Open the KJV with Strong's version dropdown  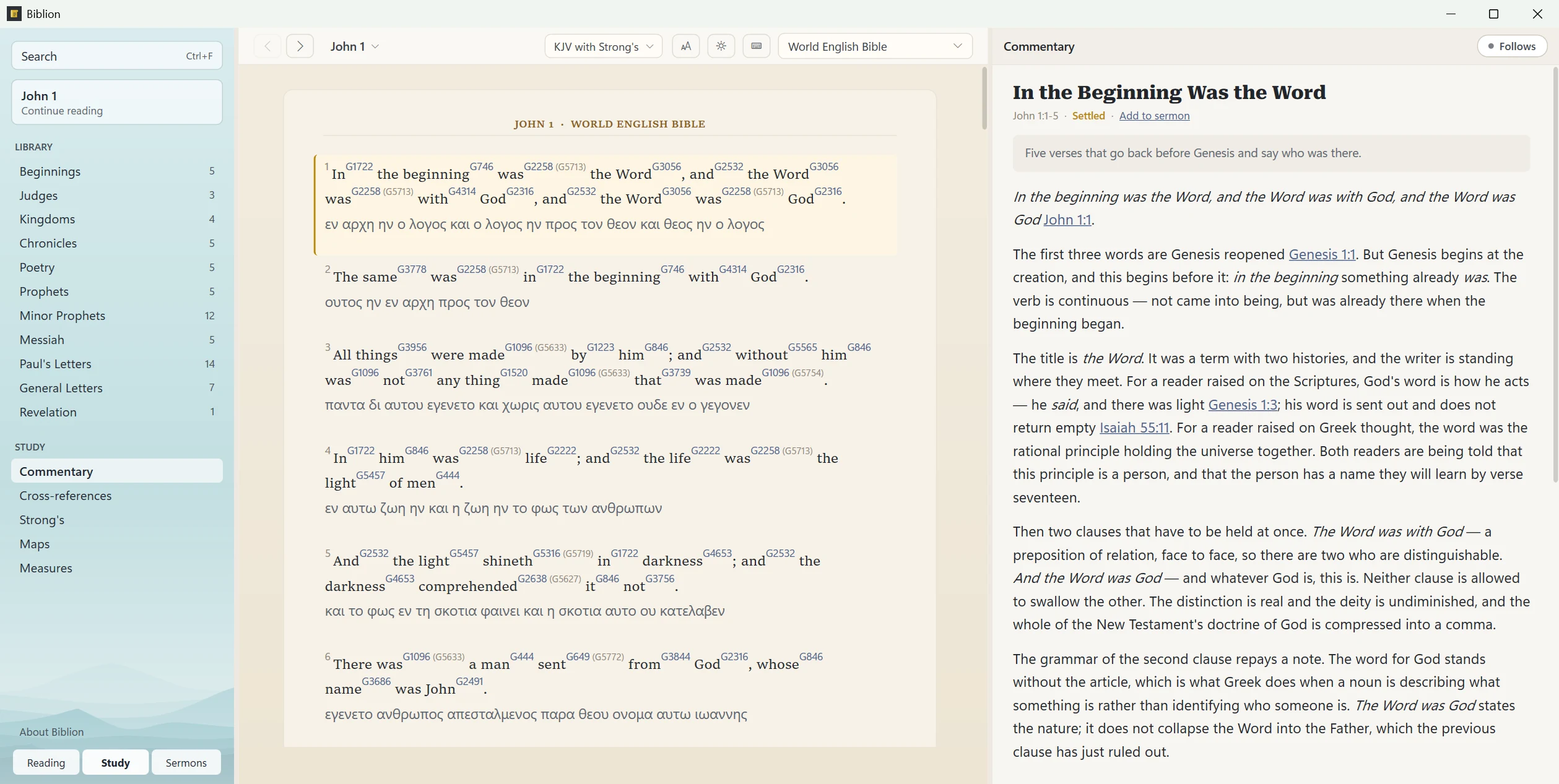coord(603,46)
